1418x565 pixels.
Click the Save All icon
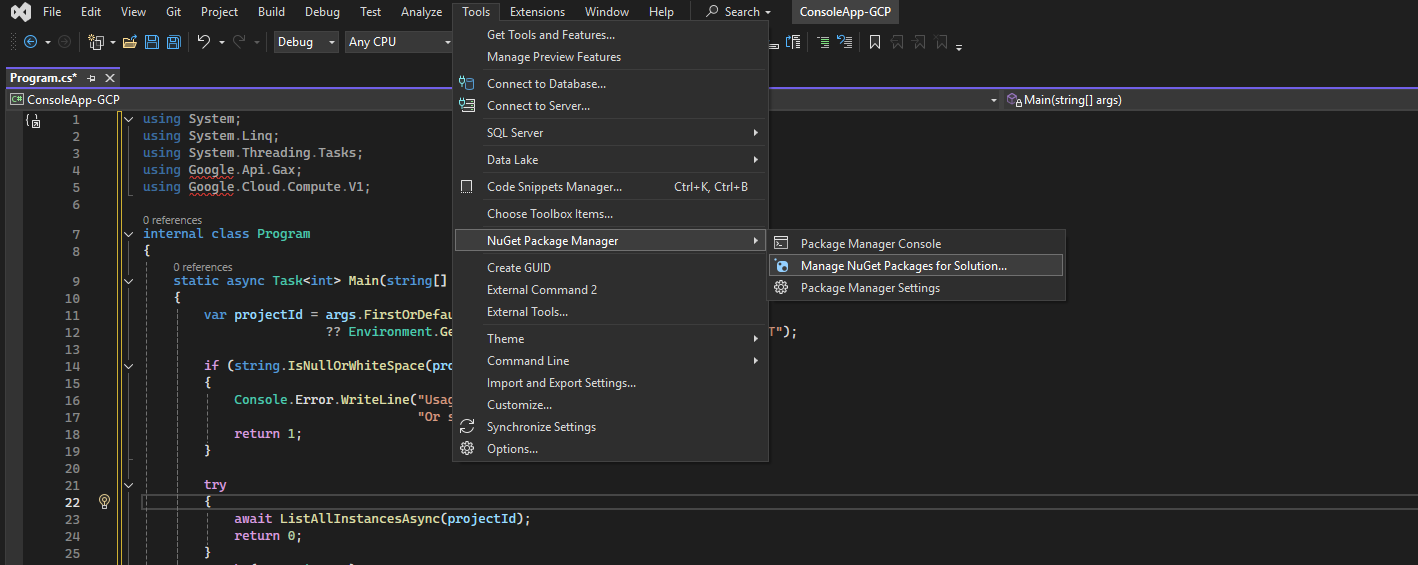(x=174, y=42)
